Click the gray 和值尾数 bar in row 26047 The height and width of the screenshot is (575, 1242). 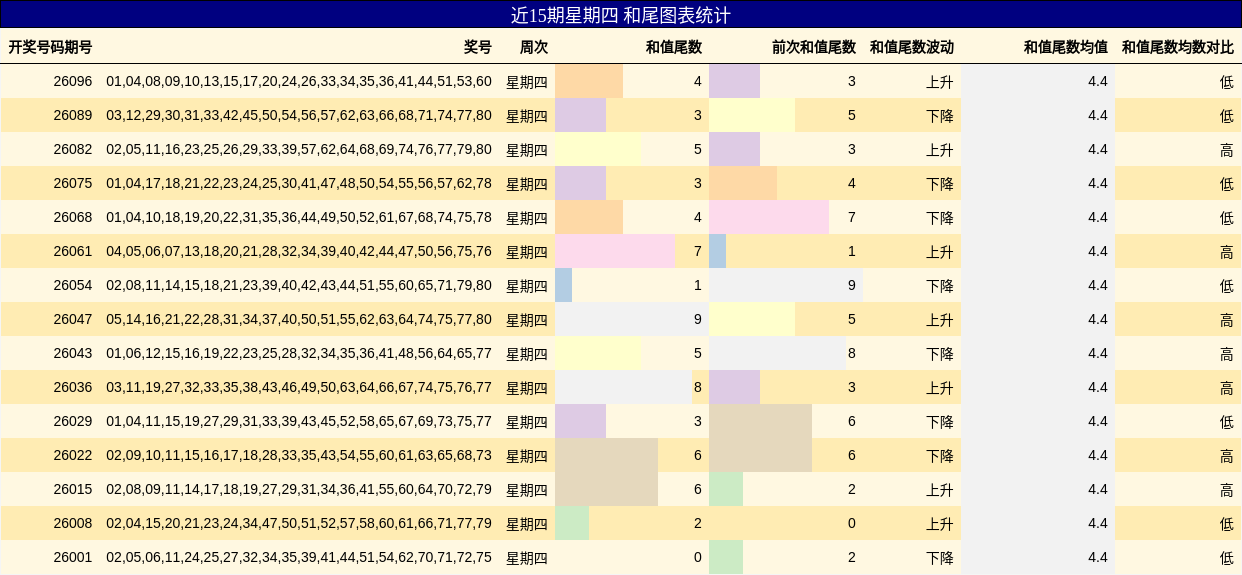point(632,319)
